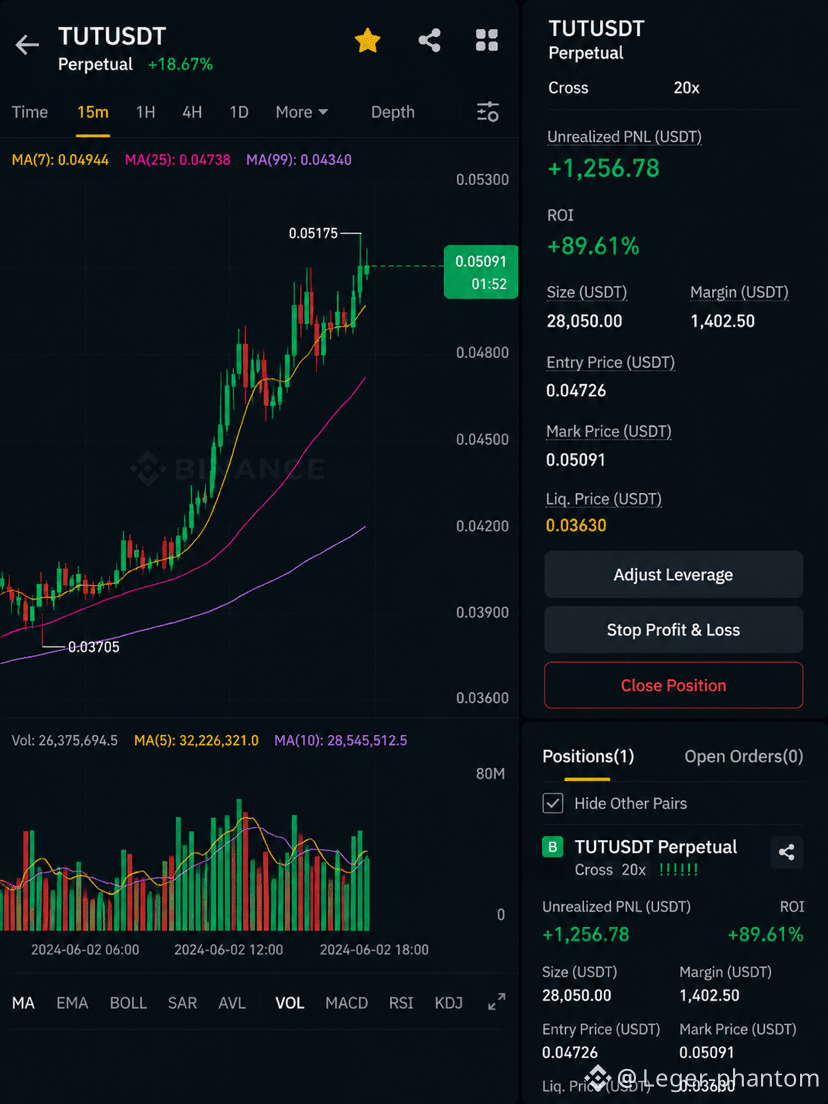Screen dimensions: 828x1104
Task: Click the MA(7): 0.04944 label
Action: 61,160
